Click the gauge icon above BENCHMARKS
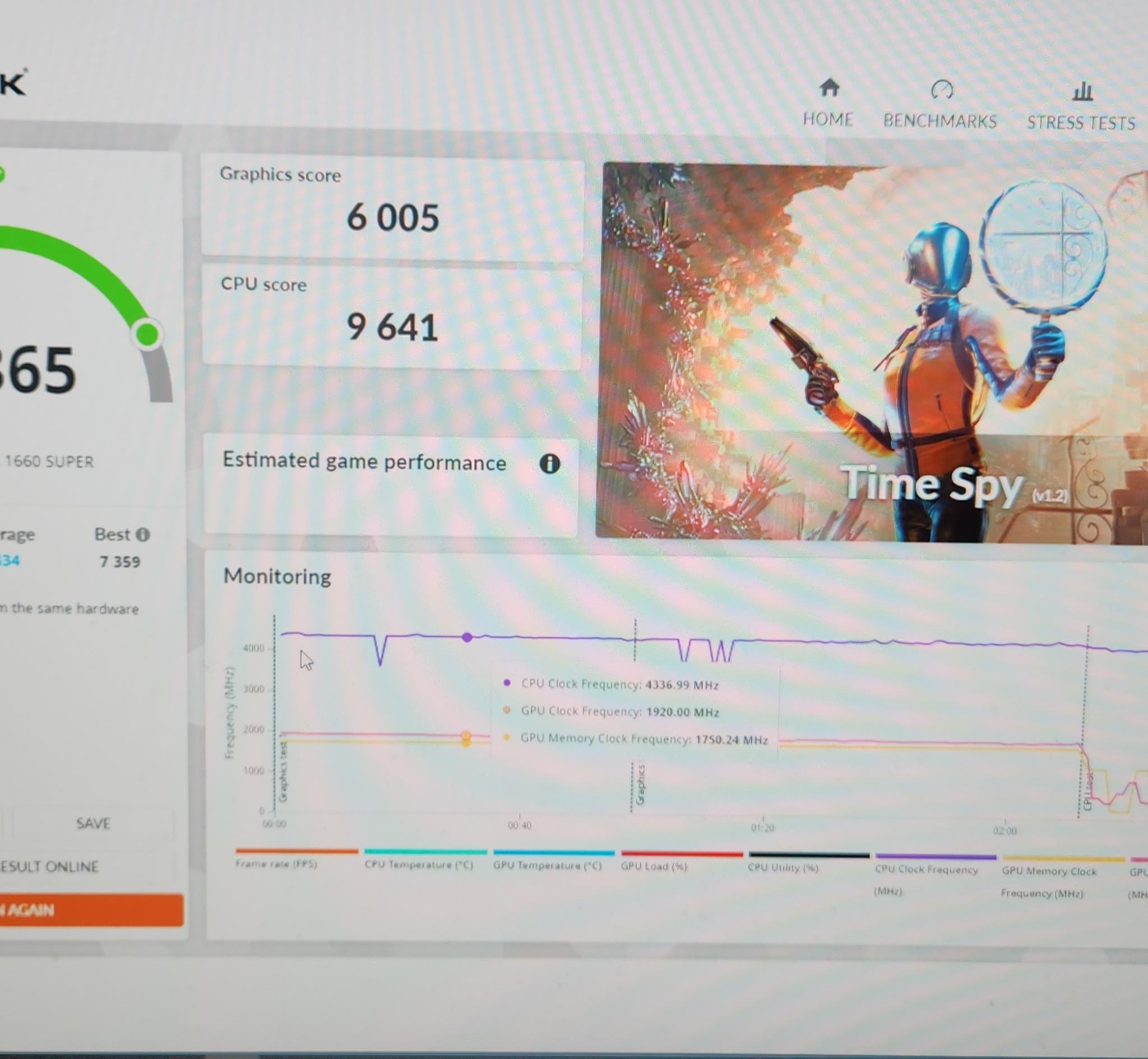The width and height of the screenshot is (1148, 1059). [x=942, y=90]
